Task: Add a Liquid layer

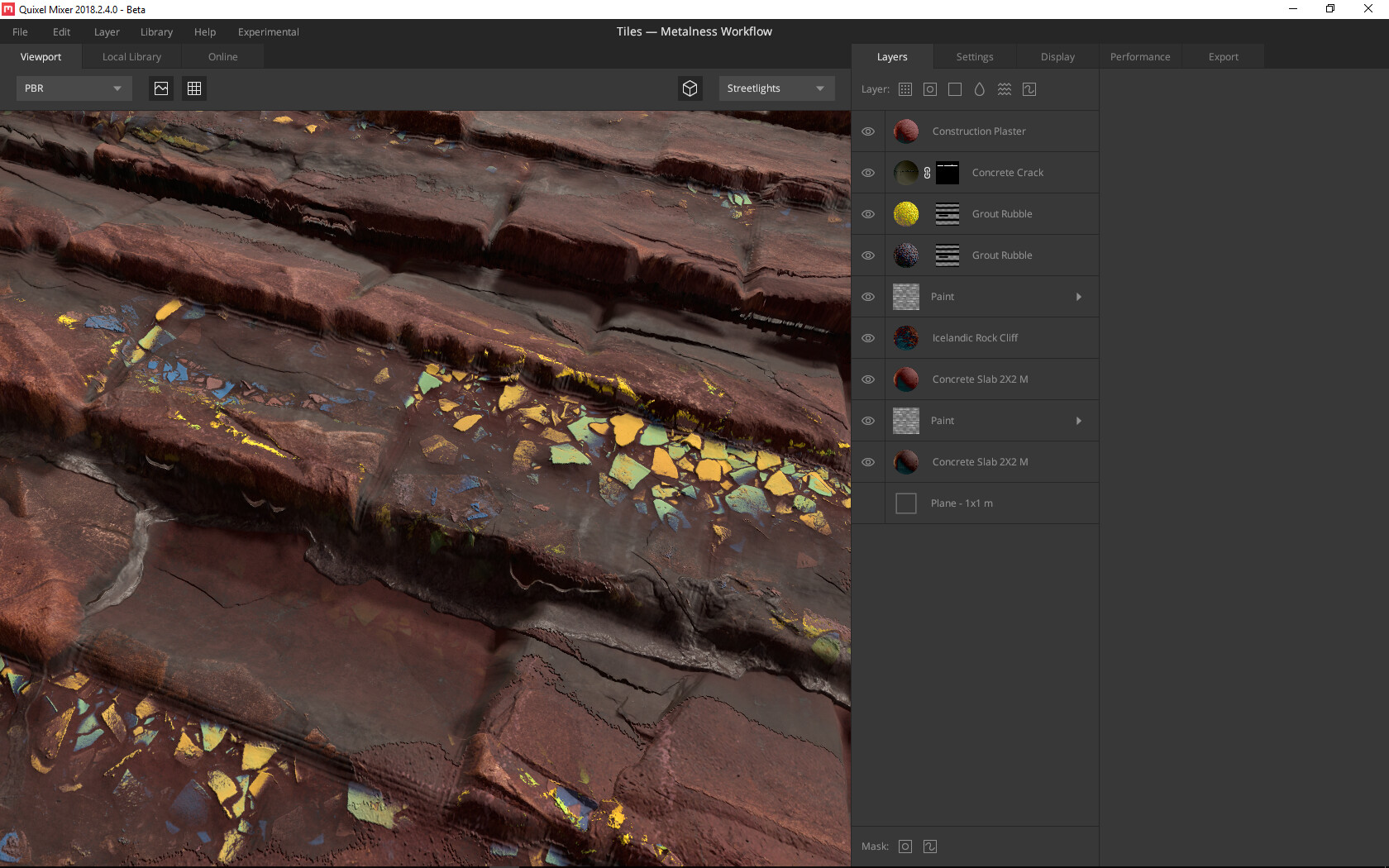Action: click(x=979, y=89)
